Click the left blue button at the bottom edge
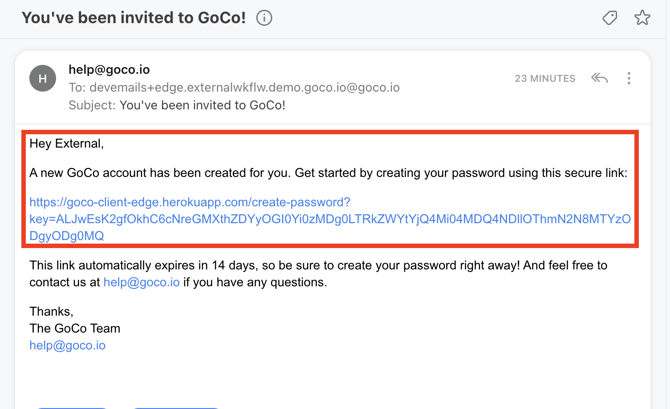Image resolution: width=670 pixels, height=409 pixels. pos(72,407)
